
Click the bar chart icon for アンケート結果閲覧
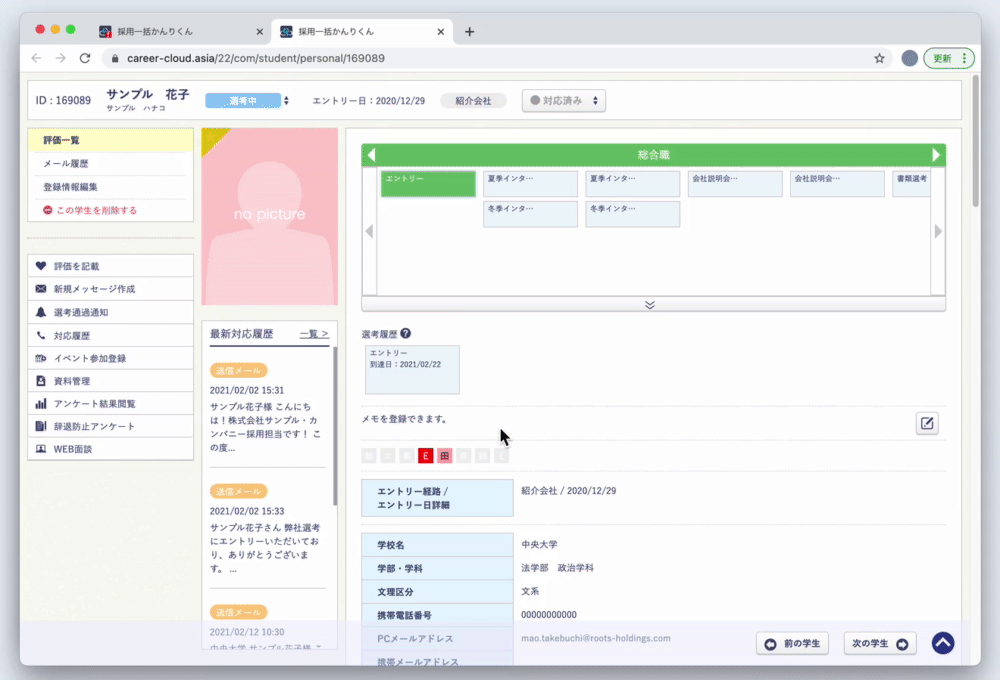click(x=41, y=404)
